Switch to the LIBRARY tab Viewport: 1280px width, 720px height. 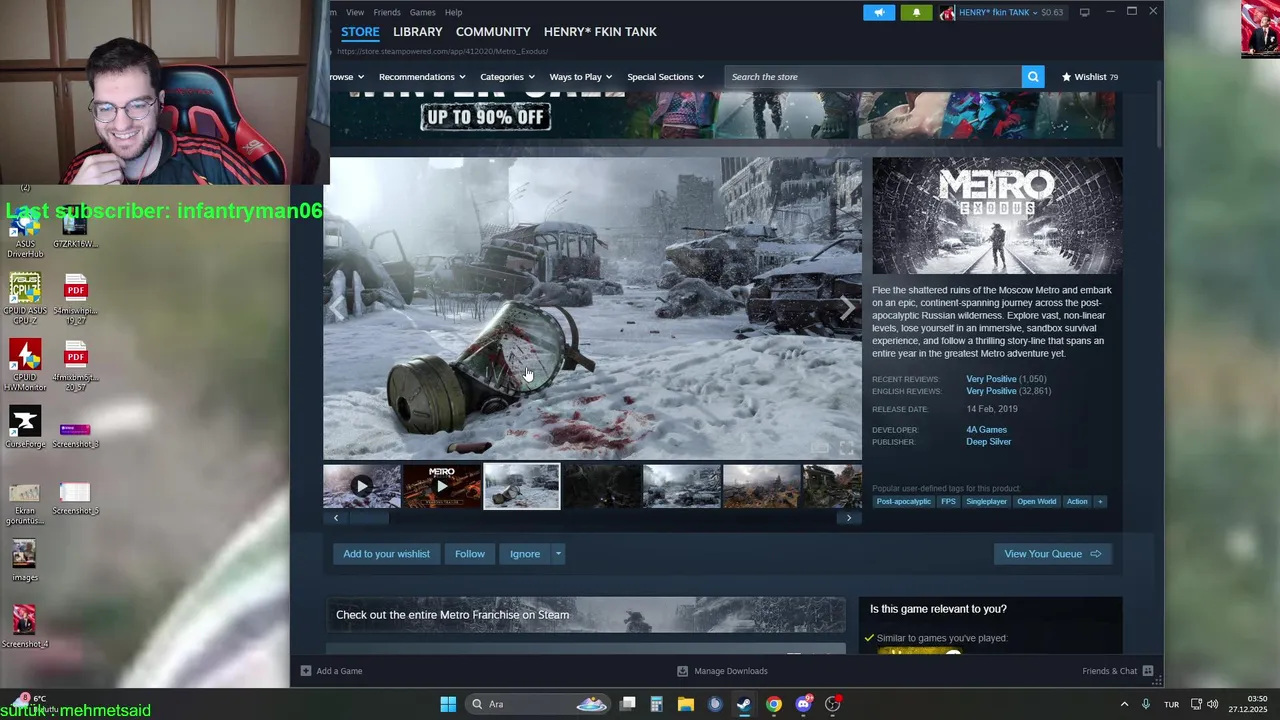pyautogui.click(x=418, y=32)
